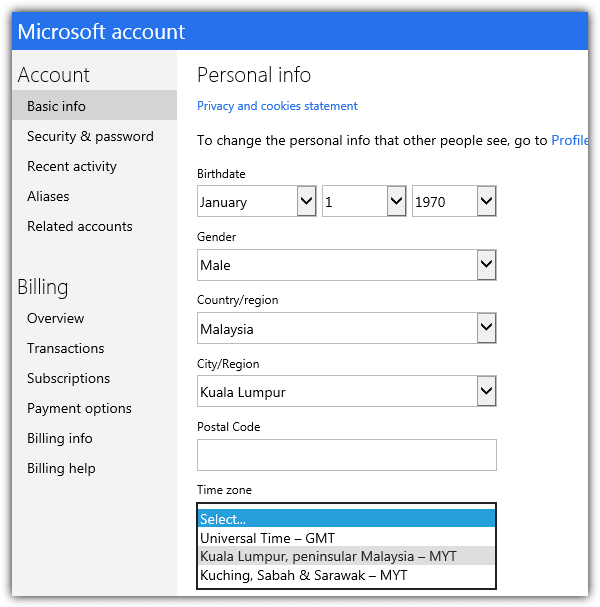This screenshot has width=600, height=607.
Task: Go to Payment options
Action: point(79,408)
